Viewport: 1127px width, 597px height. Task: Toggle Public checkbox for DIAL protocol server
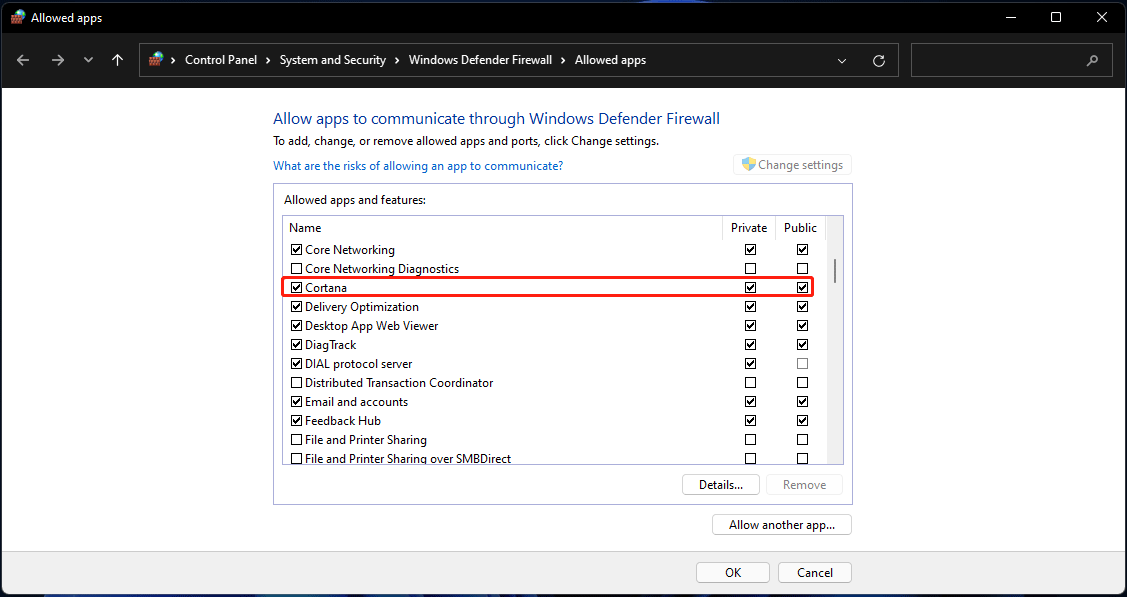[x=802, y=364]
